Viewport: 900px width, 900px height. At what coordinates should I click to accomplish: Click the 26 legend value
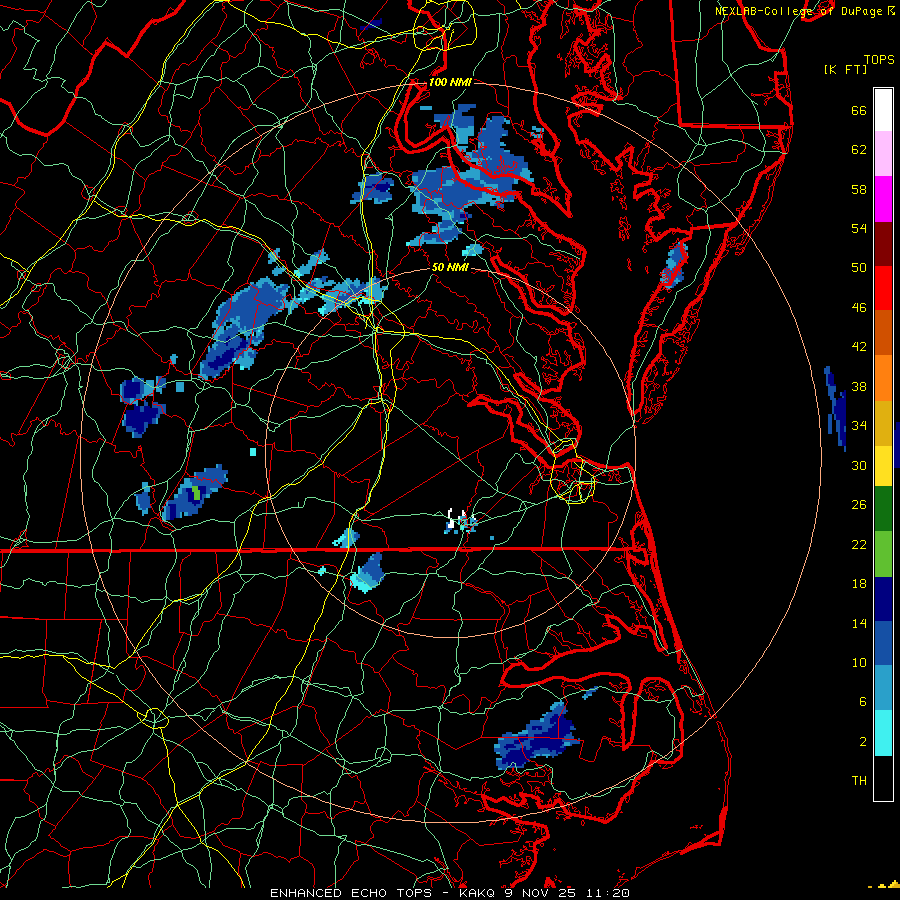(x=859, y=505)
